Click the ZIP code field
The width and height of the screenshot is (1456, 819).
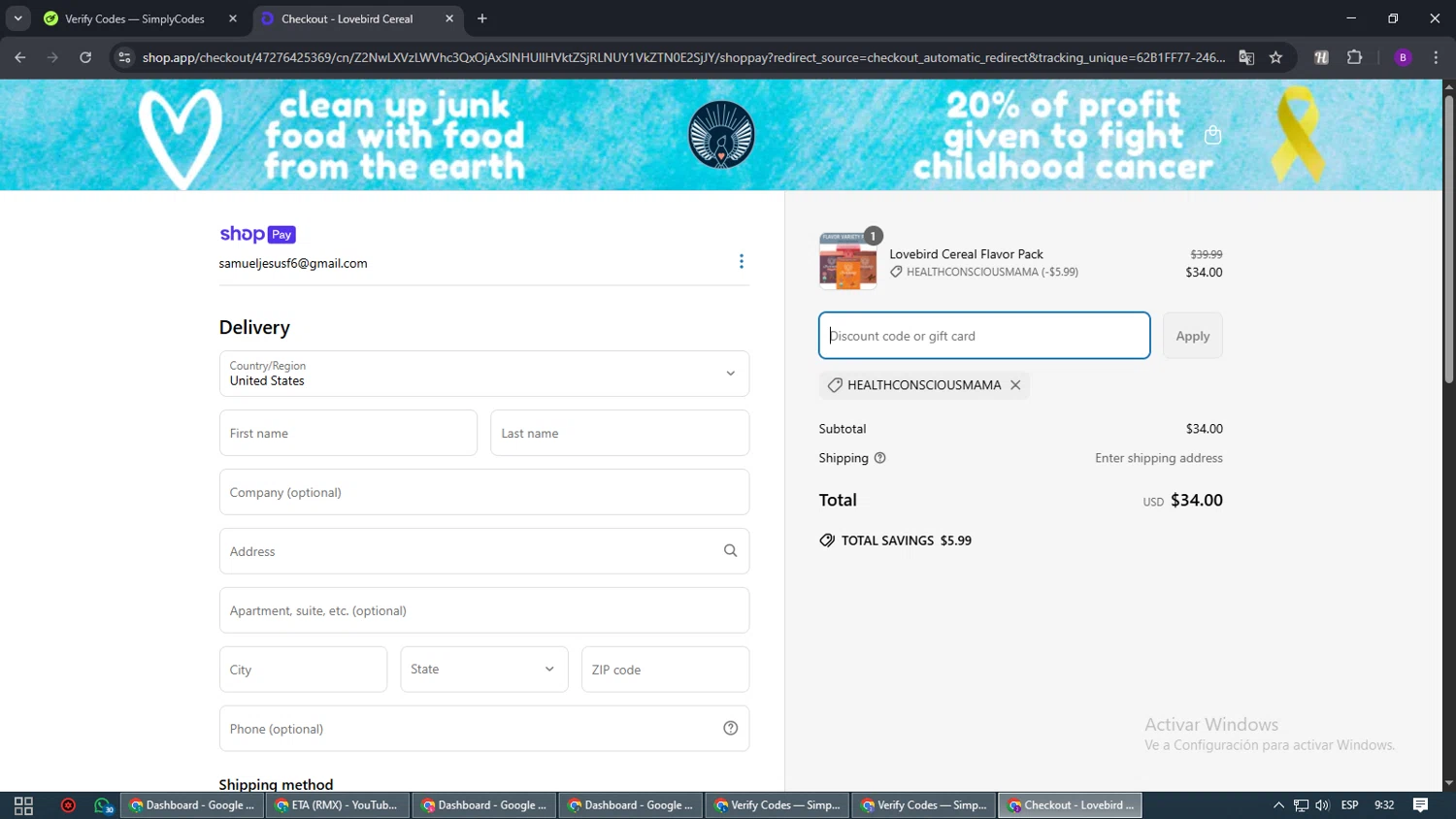[665, 670]
